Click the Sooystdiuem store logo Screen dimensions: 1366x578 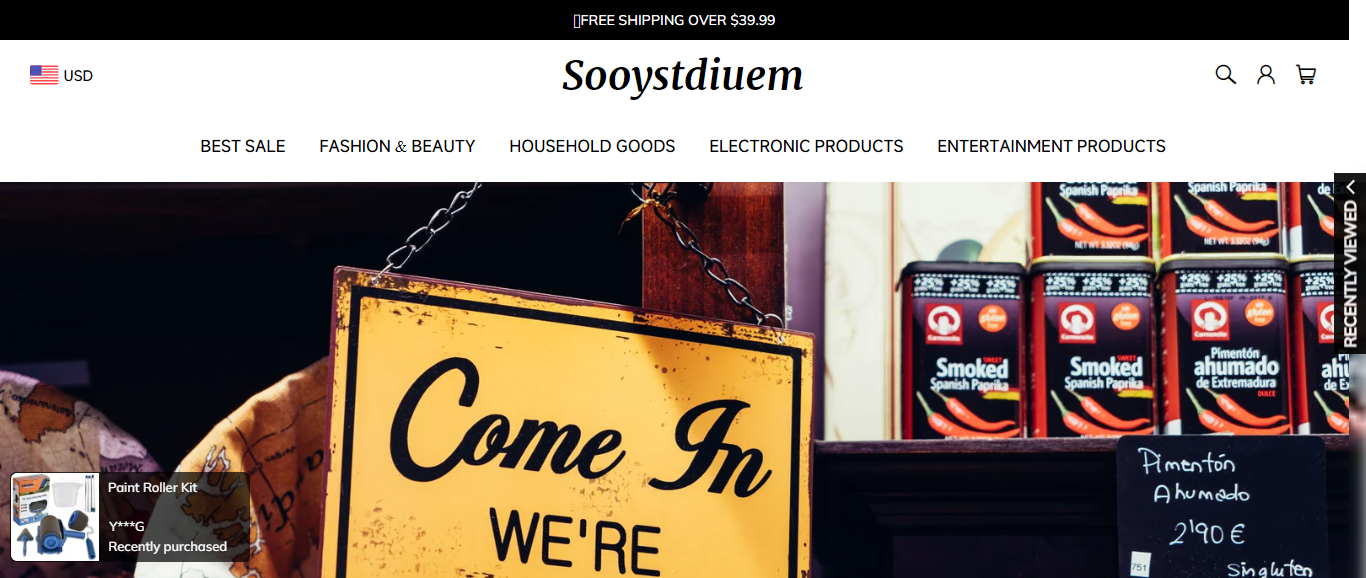pyautogui.click(x=682, y=76)
